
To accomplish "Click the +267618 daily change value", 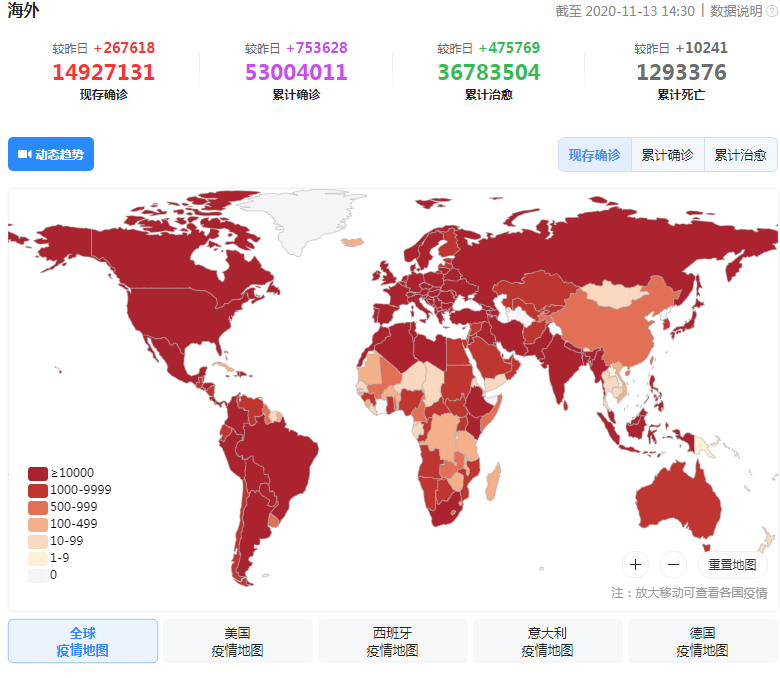I will click(124, 48).
